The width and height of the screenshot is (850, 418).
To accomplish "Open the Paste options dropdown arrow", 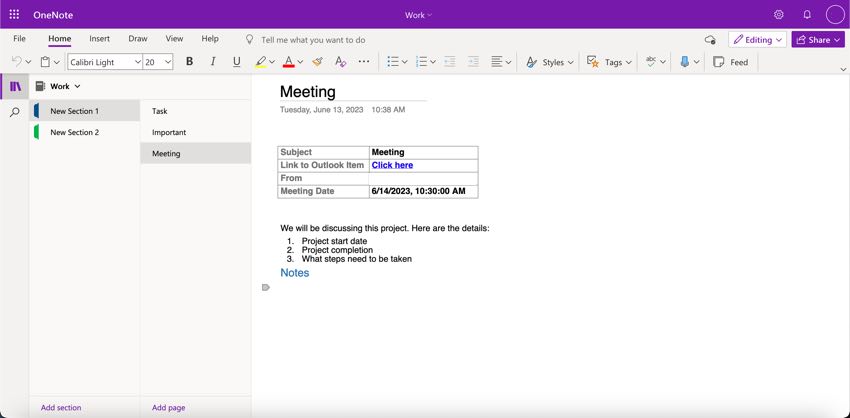I will 57,62.
